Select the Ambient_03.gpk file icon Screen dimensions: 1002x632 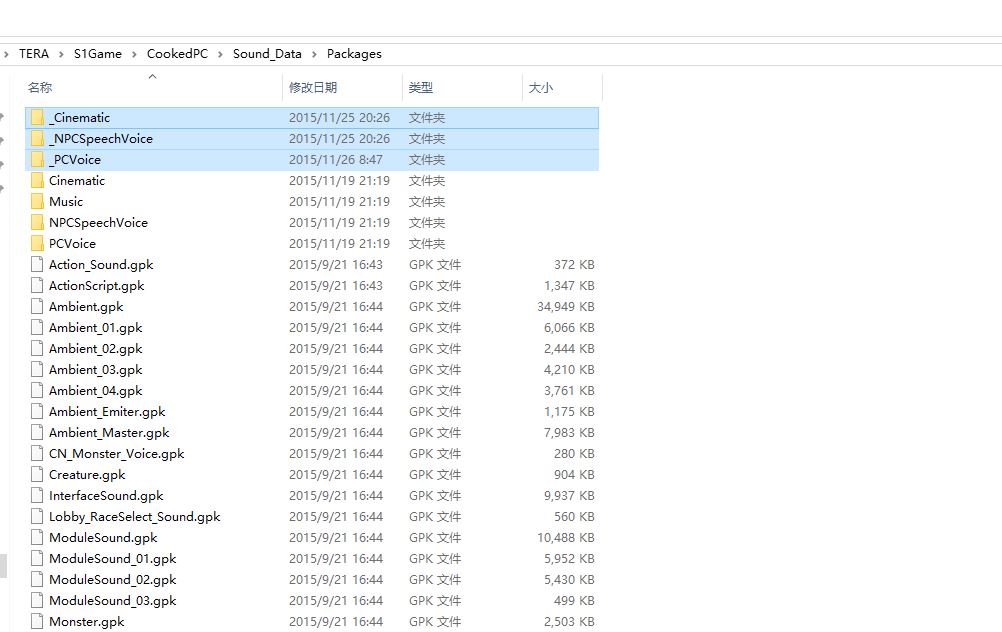tap(37, 370)
